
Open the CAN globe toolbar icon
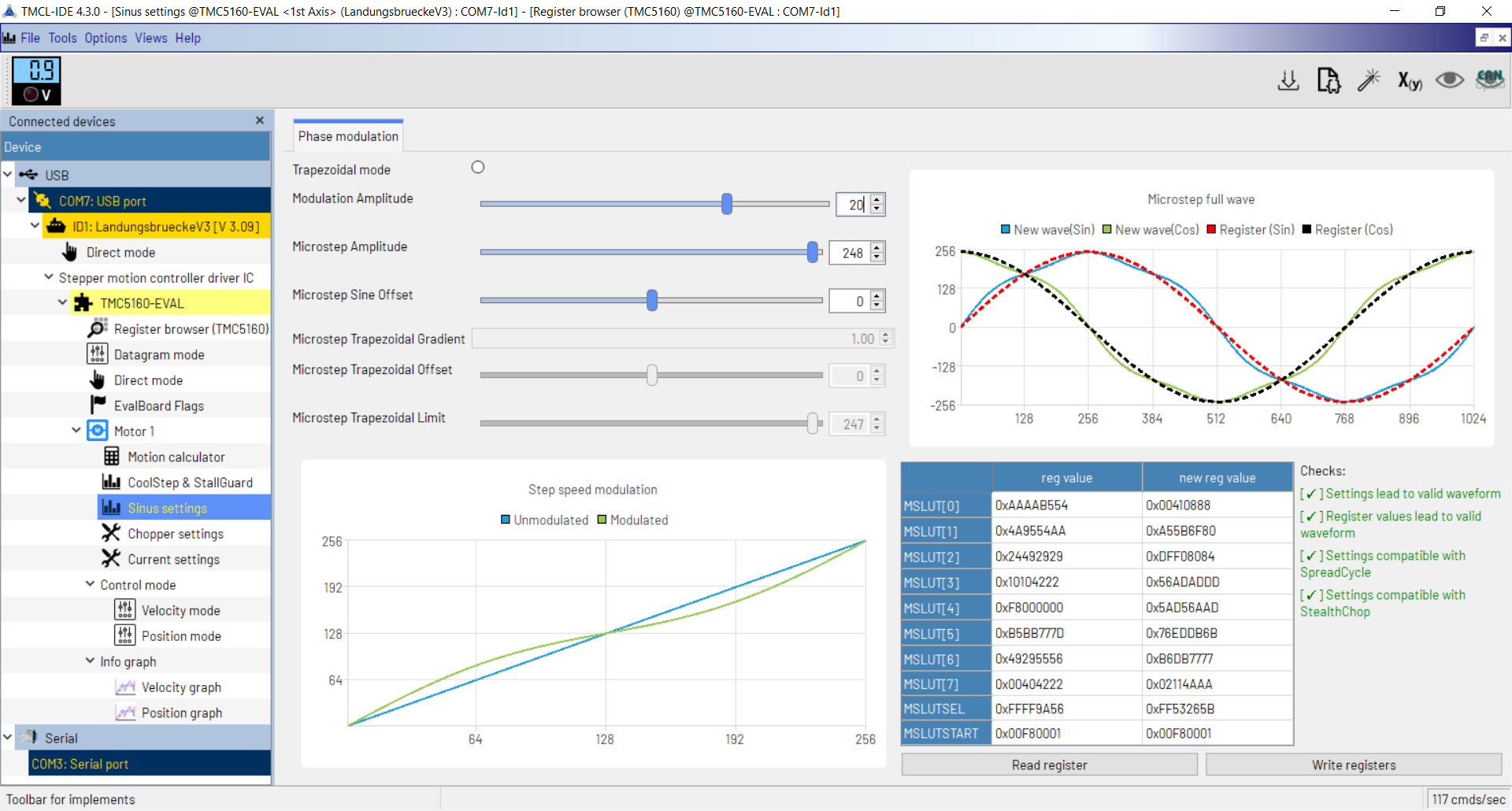click(1490, 80)
